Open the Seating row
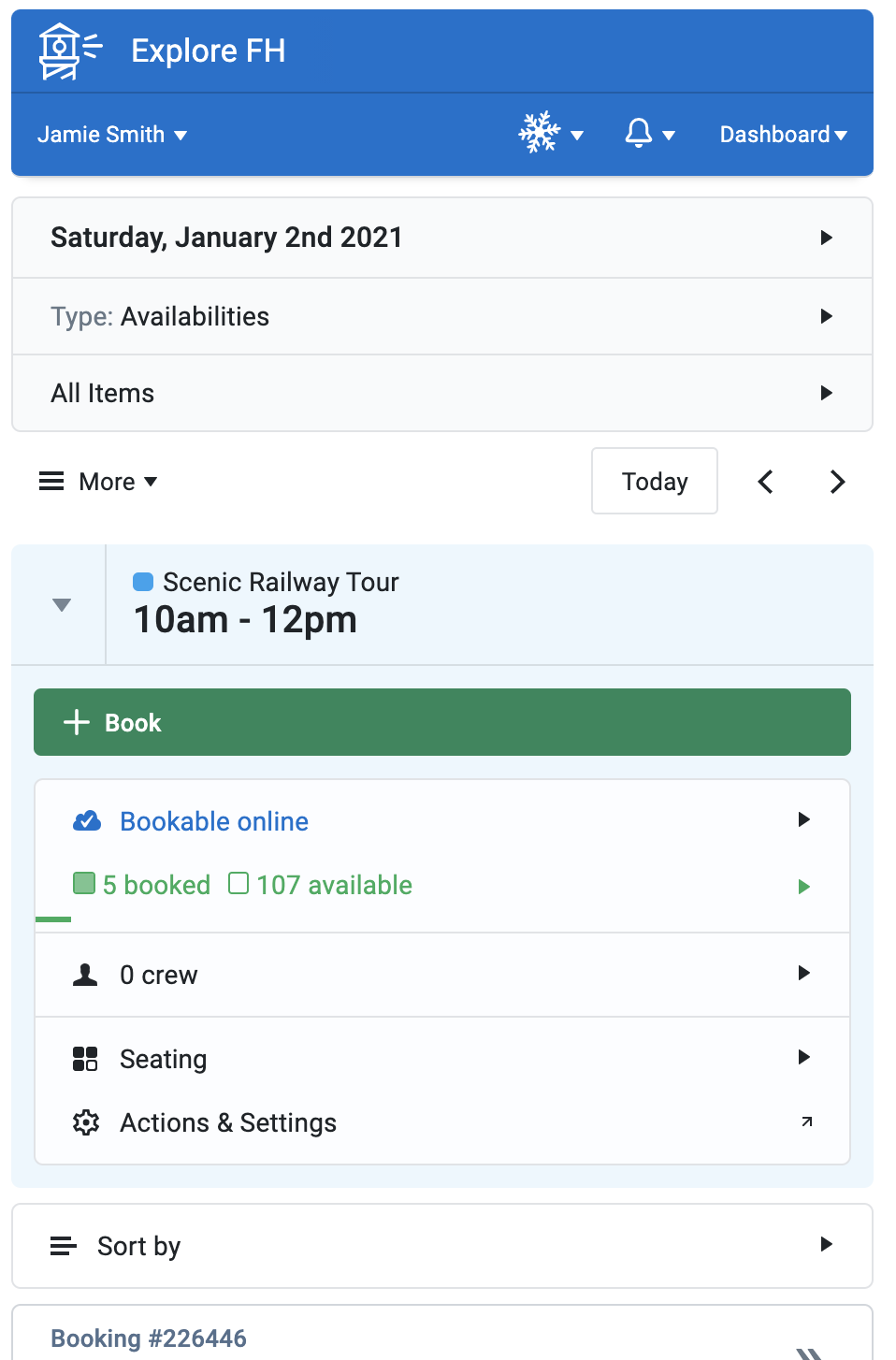 coord(442,1059)
